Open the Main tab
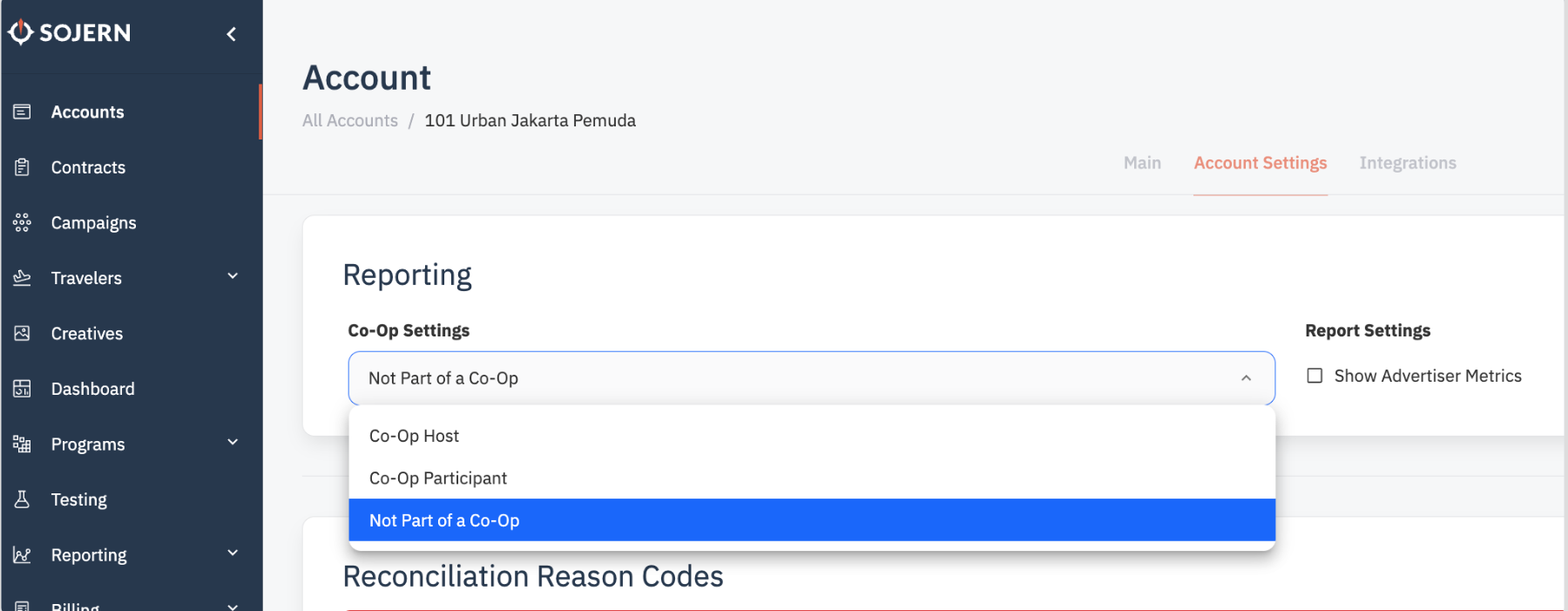The image size is (1568, 611). click(1142, 163)
